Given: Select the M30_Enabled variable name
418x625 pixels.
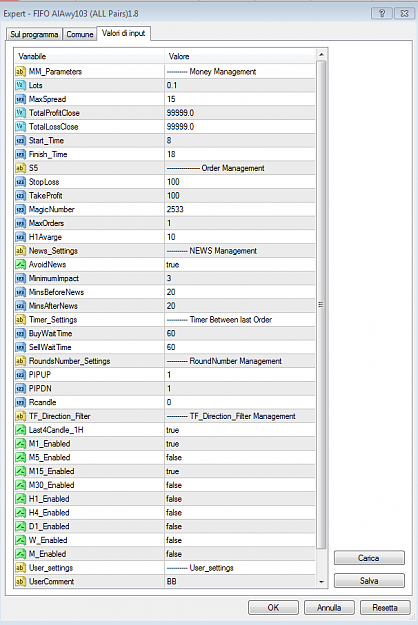Looking at the screenshot, I should (51, 485).
